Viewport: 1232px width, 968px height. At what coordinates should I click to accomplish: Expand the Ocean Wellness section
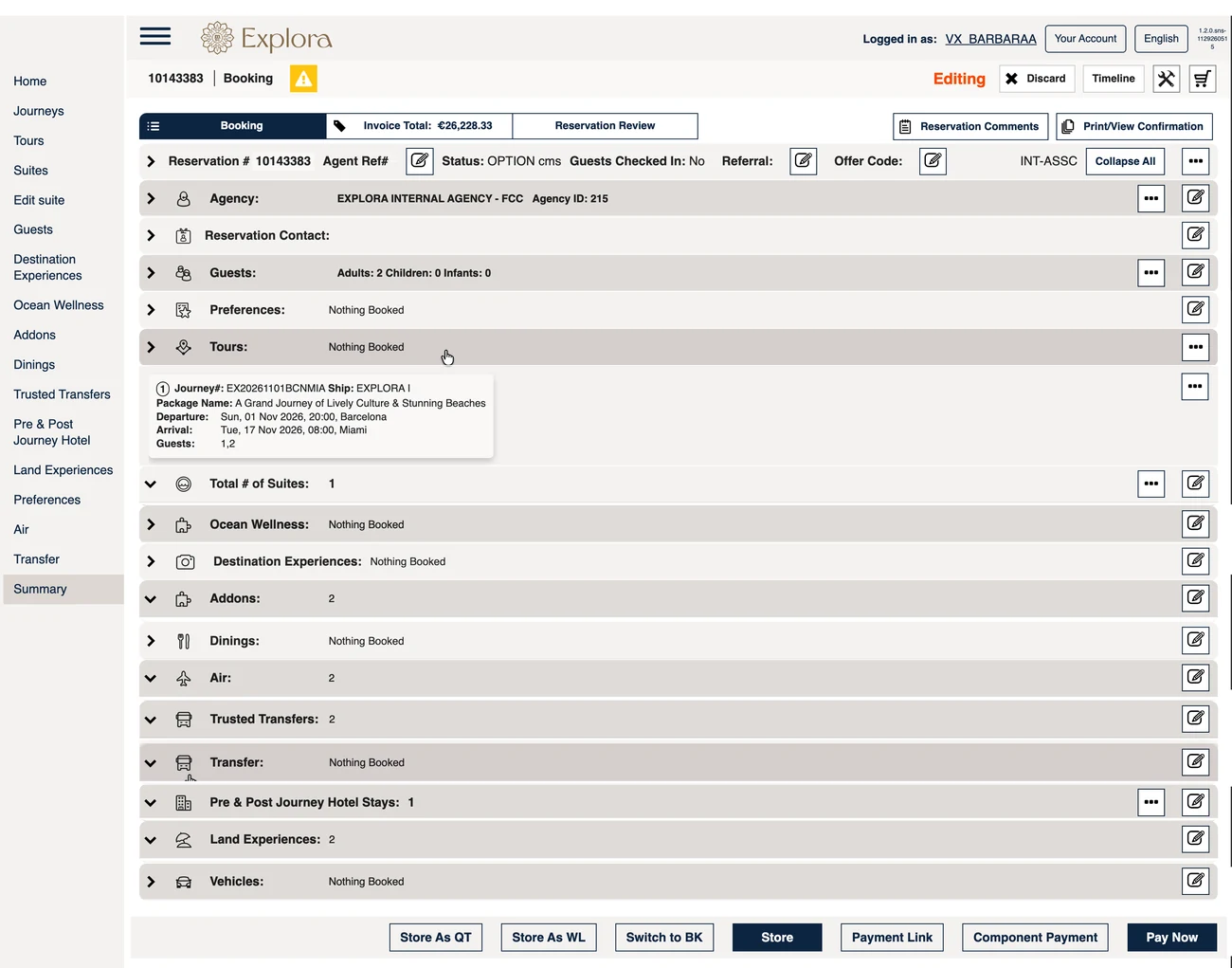click(x=151, y=524)
